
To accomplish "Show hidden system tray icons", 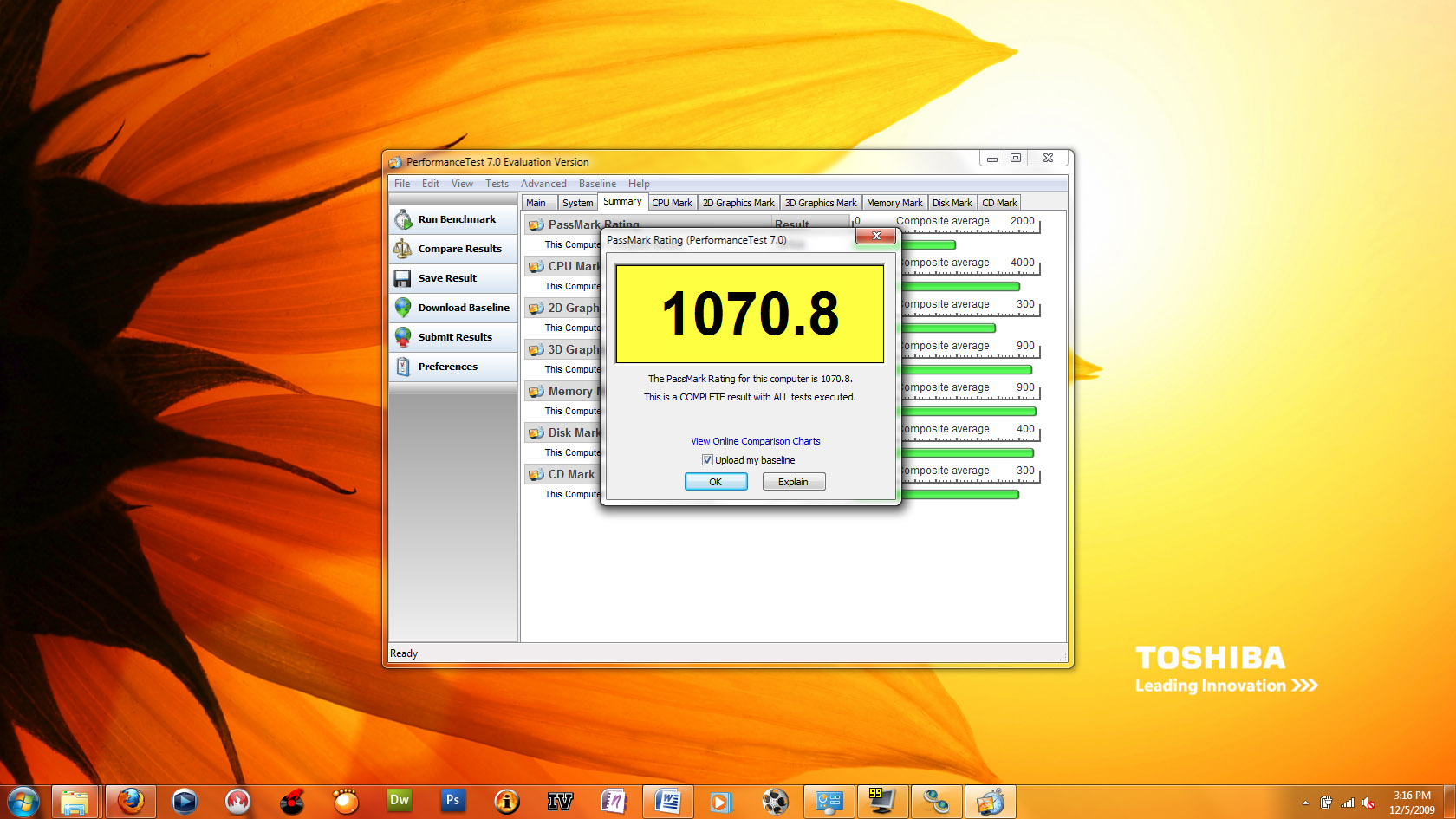I will click(x=1305, y=803).
